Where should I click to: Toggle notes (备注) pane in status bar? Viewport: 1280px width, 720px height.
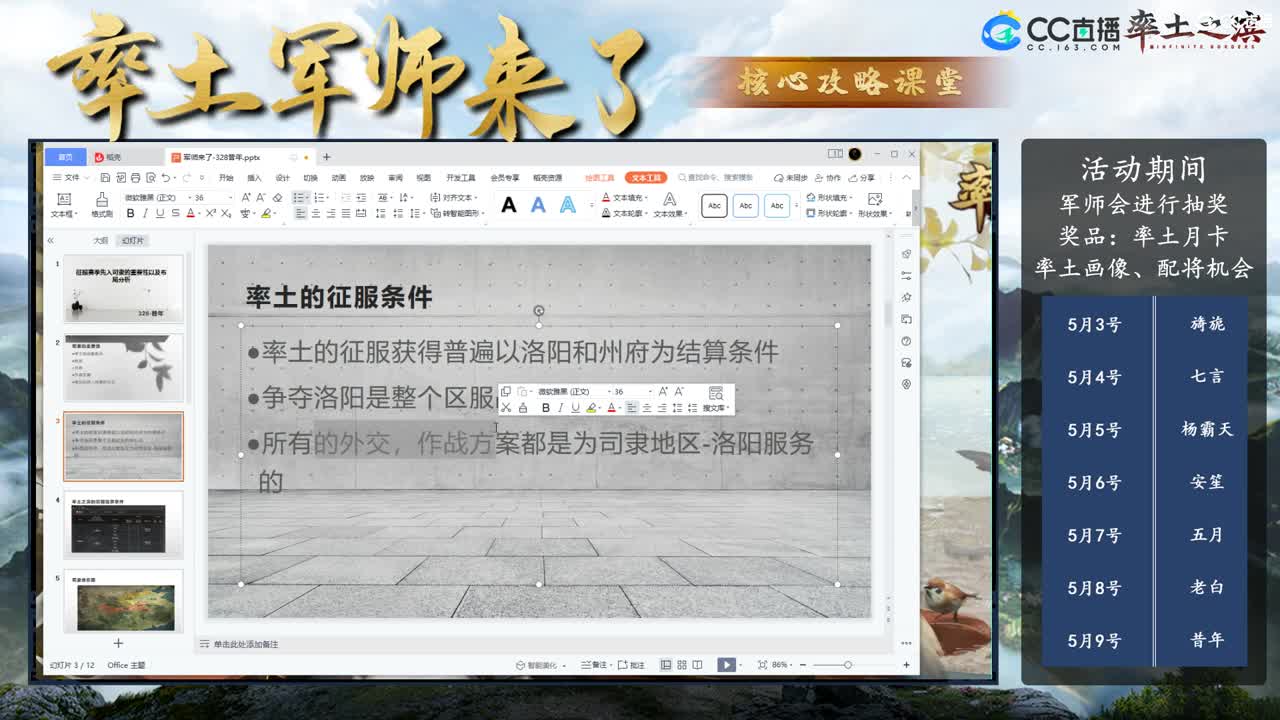(598, 665)
